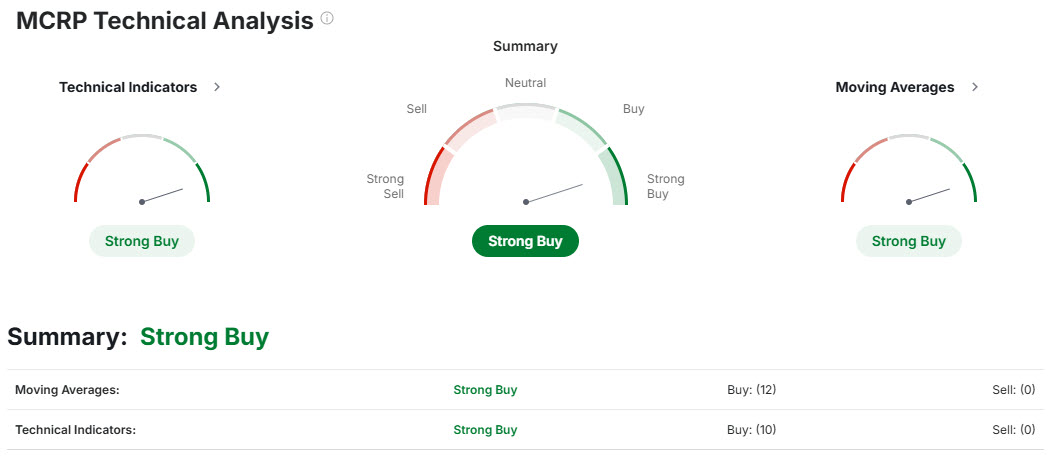Image resolution: width=1051 pixels, height=463 pixels.
Task: Click the info icon beside MCRP Technical Analysis
Action: (327, 19)
